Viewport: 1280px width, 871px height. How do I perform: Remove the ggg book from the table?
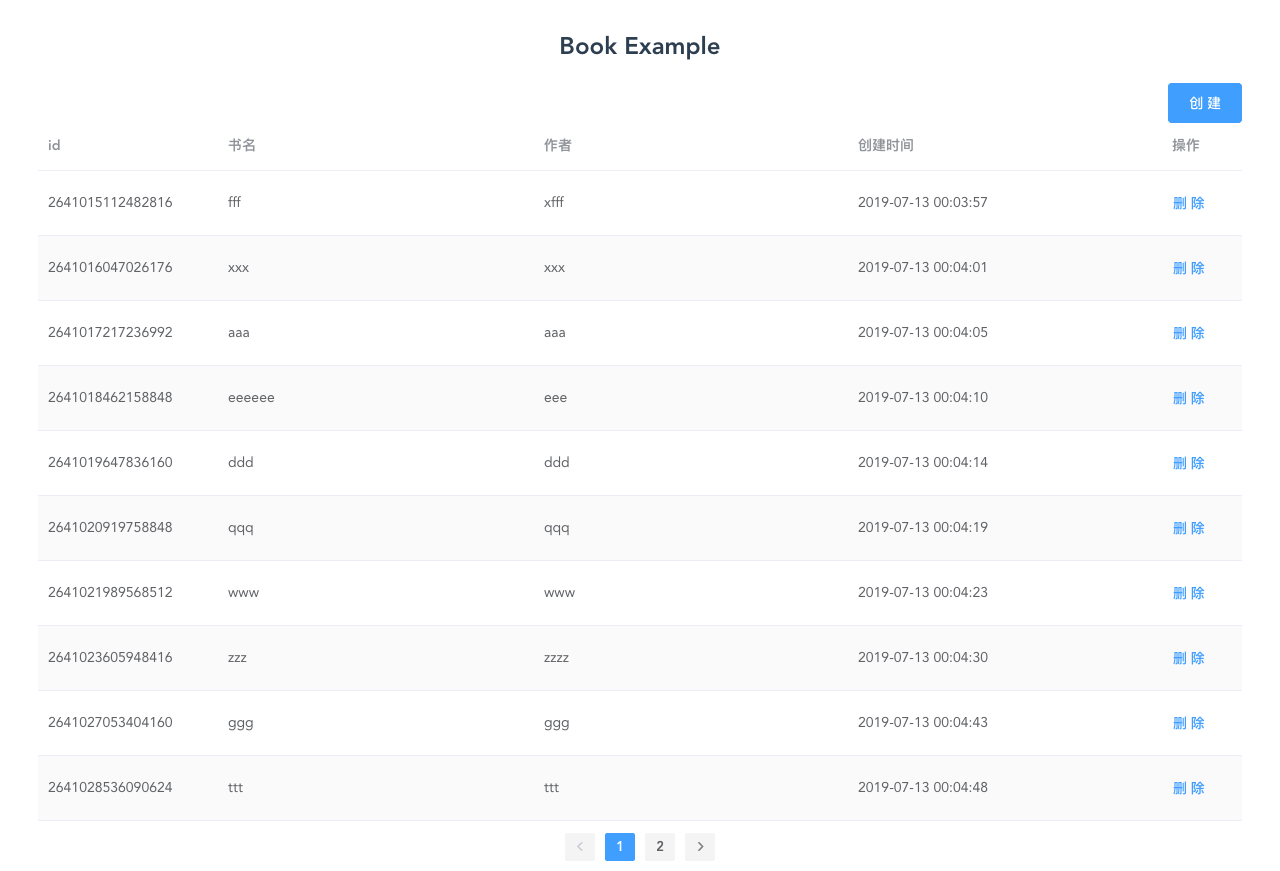tap(1188, 722)
